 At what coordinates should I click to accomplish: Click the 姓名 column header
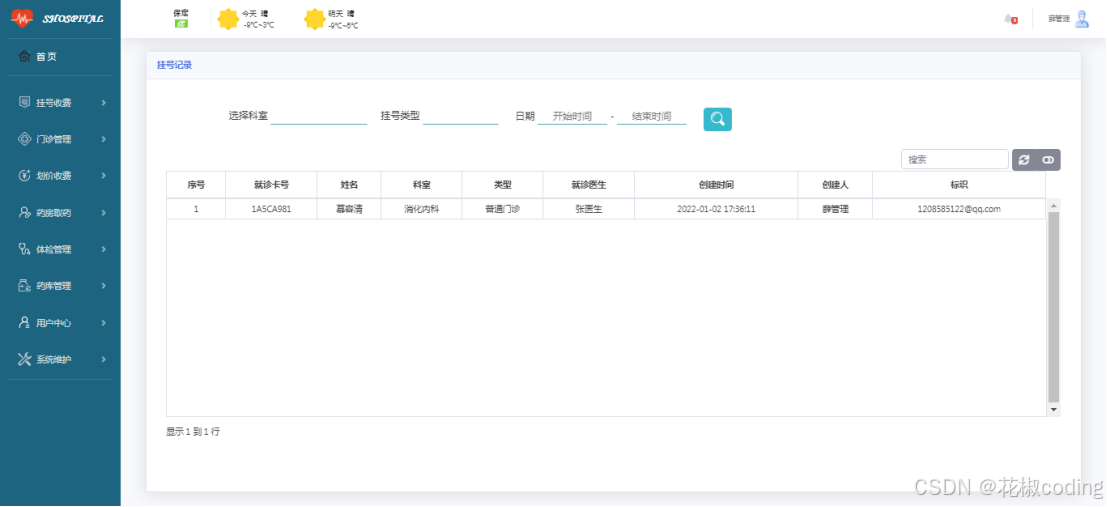(349, 185)
